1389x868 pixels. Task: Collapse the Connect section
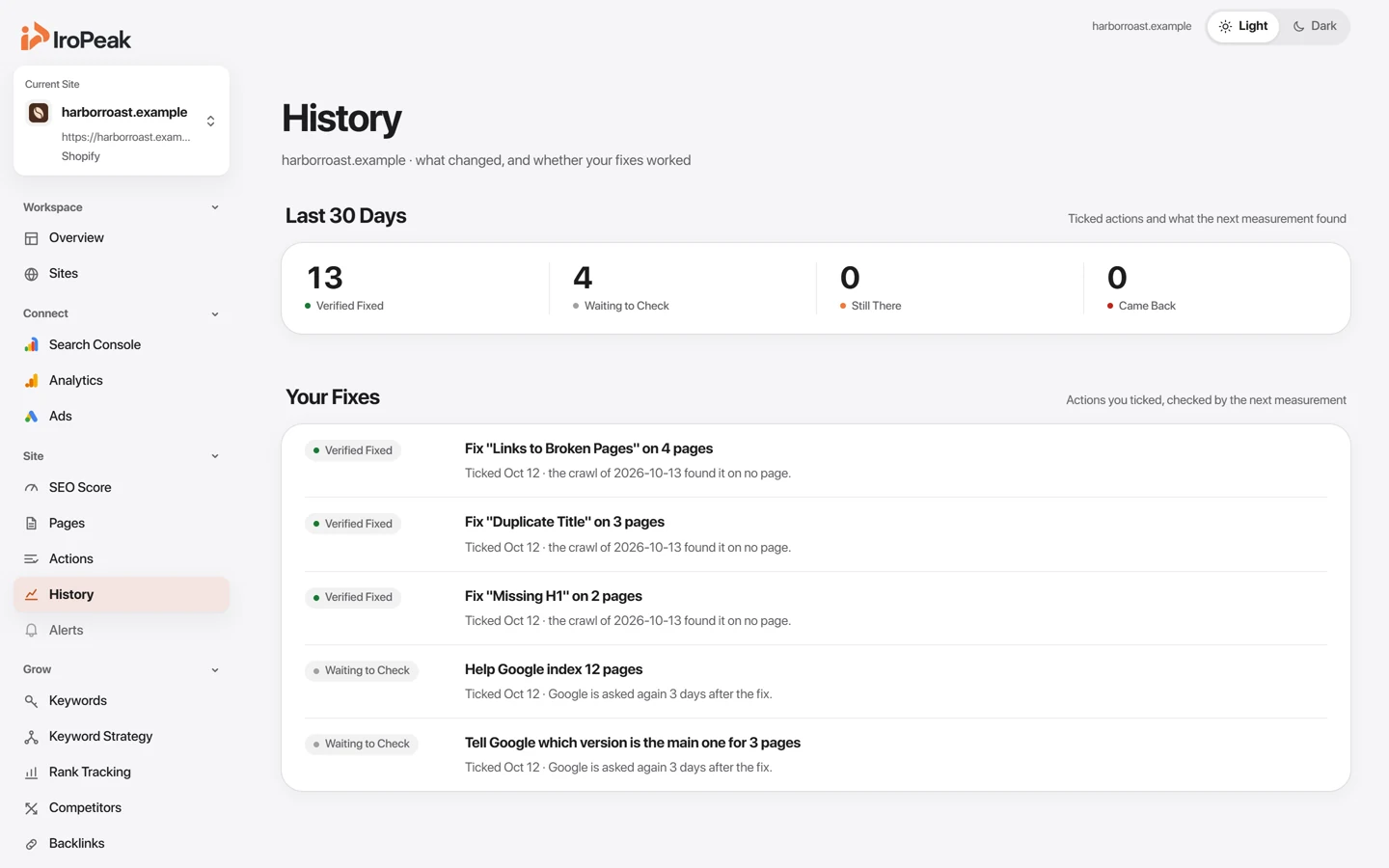click(x=215, y=314)
